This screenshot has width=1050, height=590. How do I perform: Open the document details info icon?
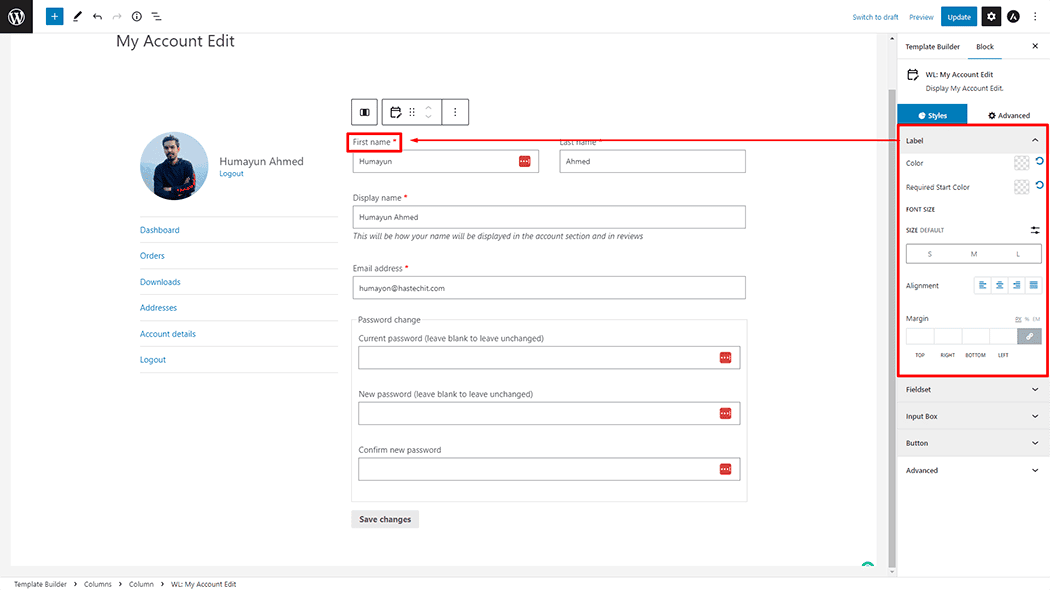[x=137, y=17]
